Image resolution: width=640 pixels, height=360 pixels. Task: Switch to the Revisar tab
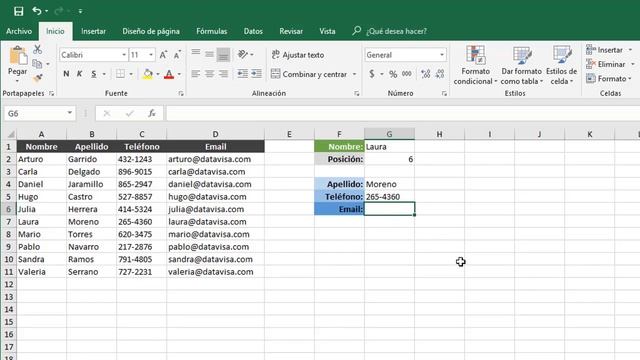point(291,31)
